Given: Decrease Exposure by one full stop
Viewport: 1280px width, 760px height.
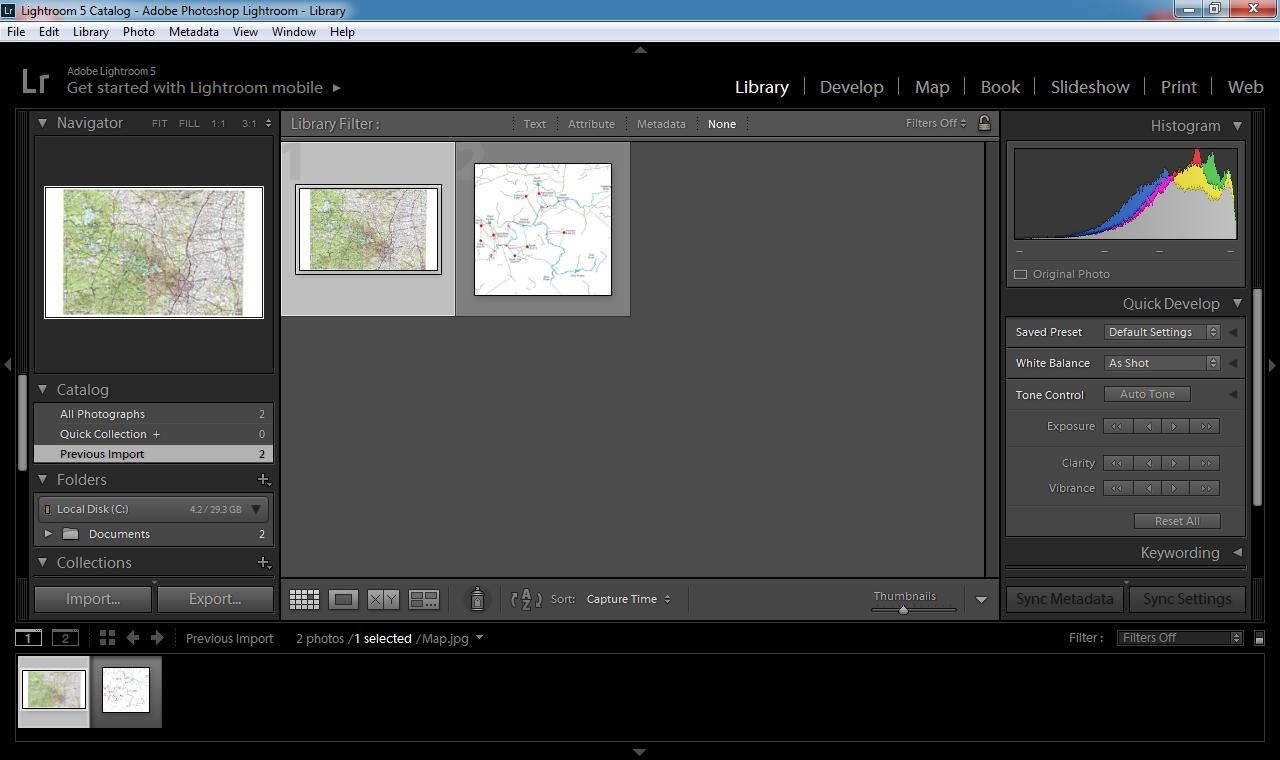Looking at the screenshot, I should pos(1117,426).
